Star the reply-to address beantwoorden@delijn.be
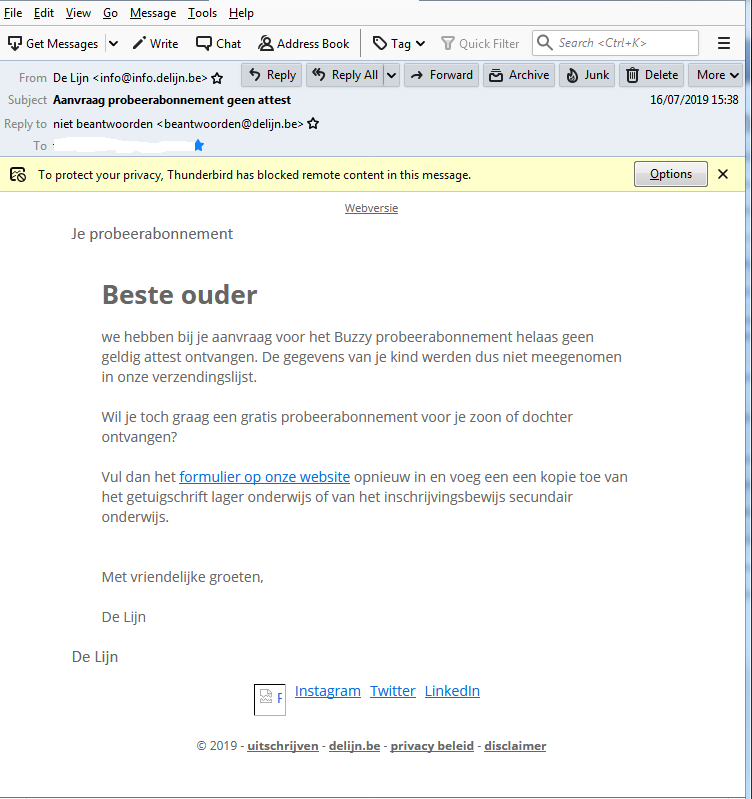Screen dimensions: 752x799 pyautogui.click(x=313, y=124)
